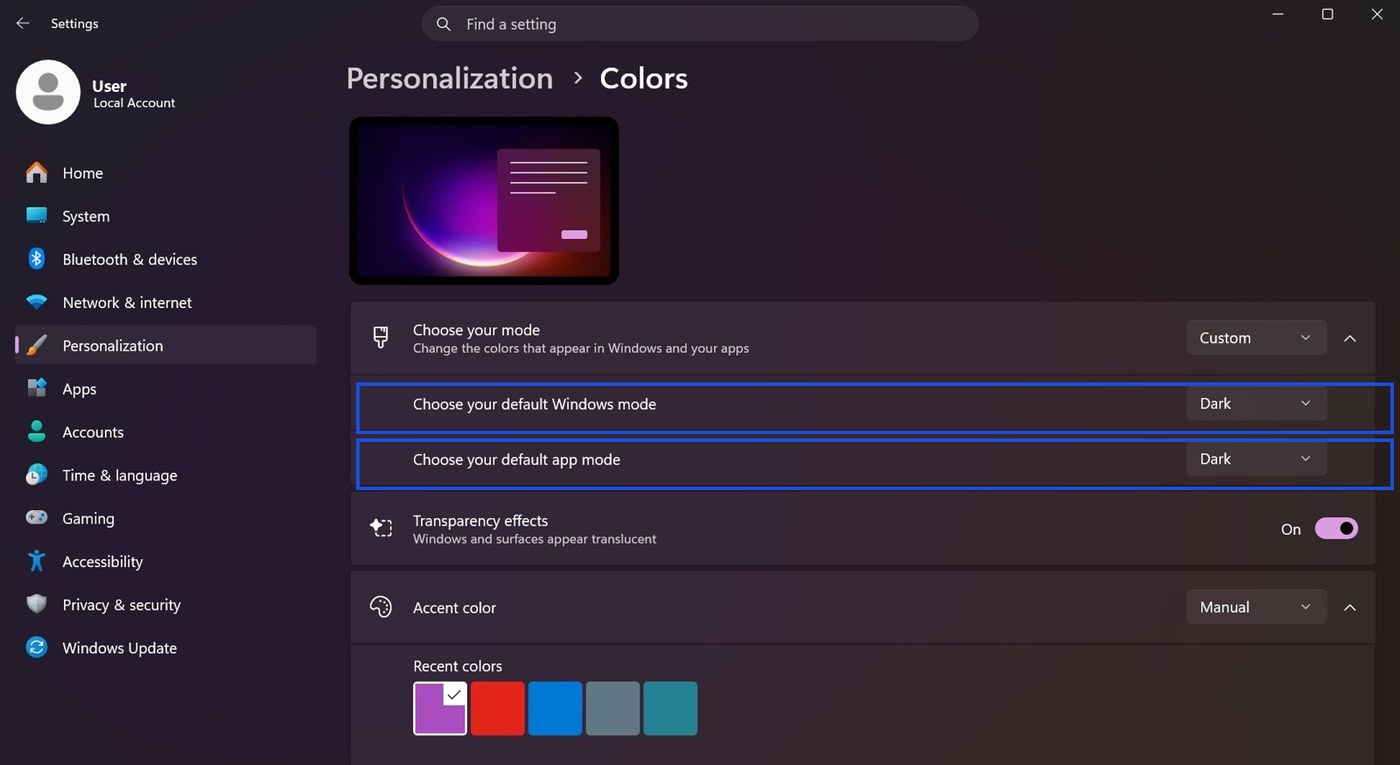Collapse the Accent color section
The height and width of the screenshot is (765, 1400).
coord(1350,607)
